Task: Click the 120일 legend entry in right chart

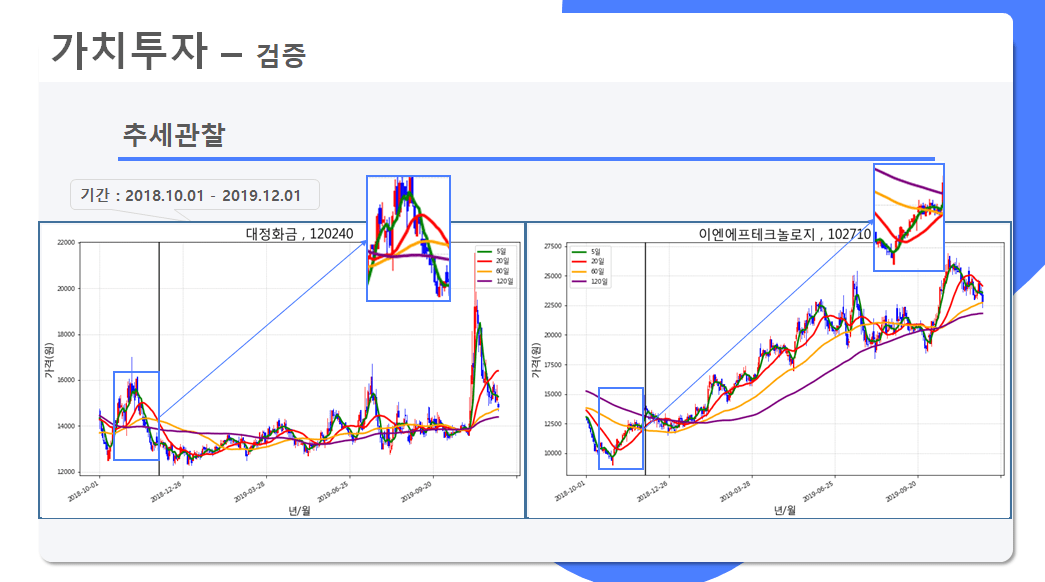Action: click(x=590, y=282)
